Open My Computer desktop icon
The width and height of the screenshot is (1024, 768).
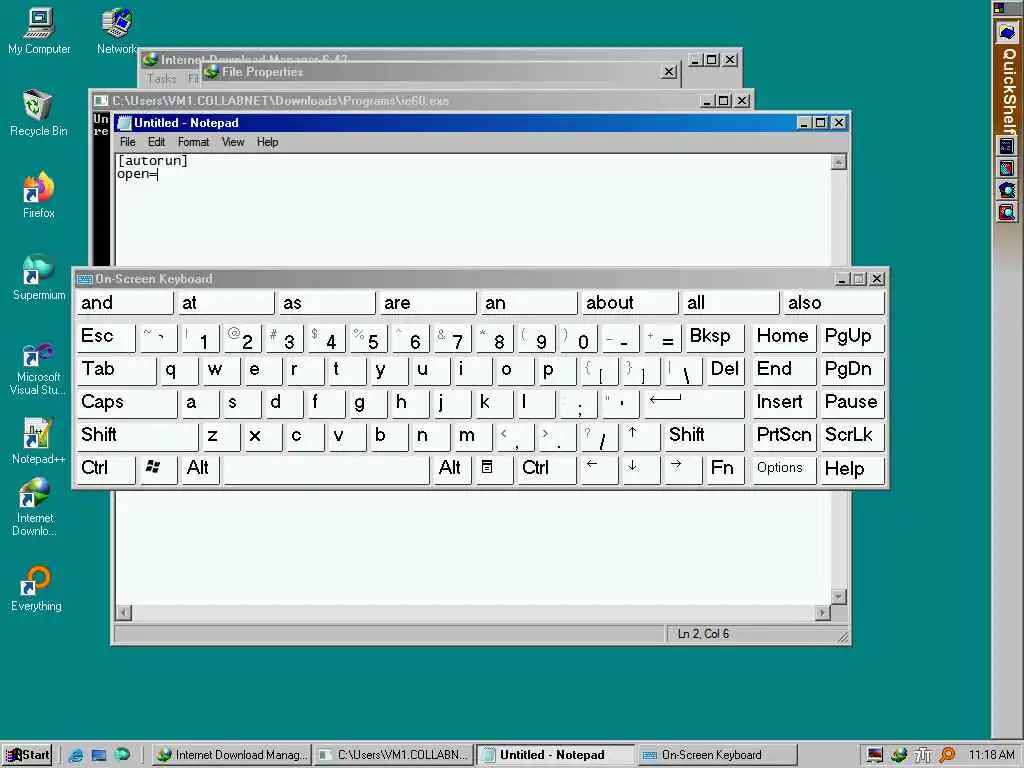(39, 31)
